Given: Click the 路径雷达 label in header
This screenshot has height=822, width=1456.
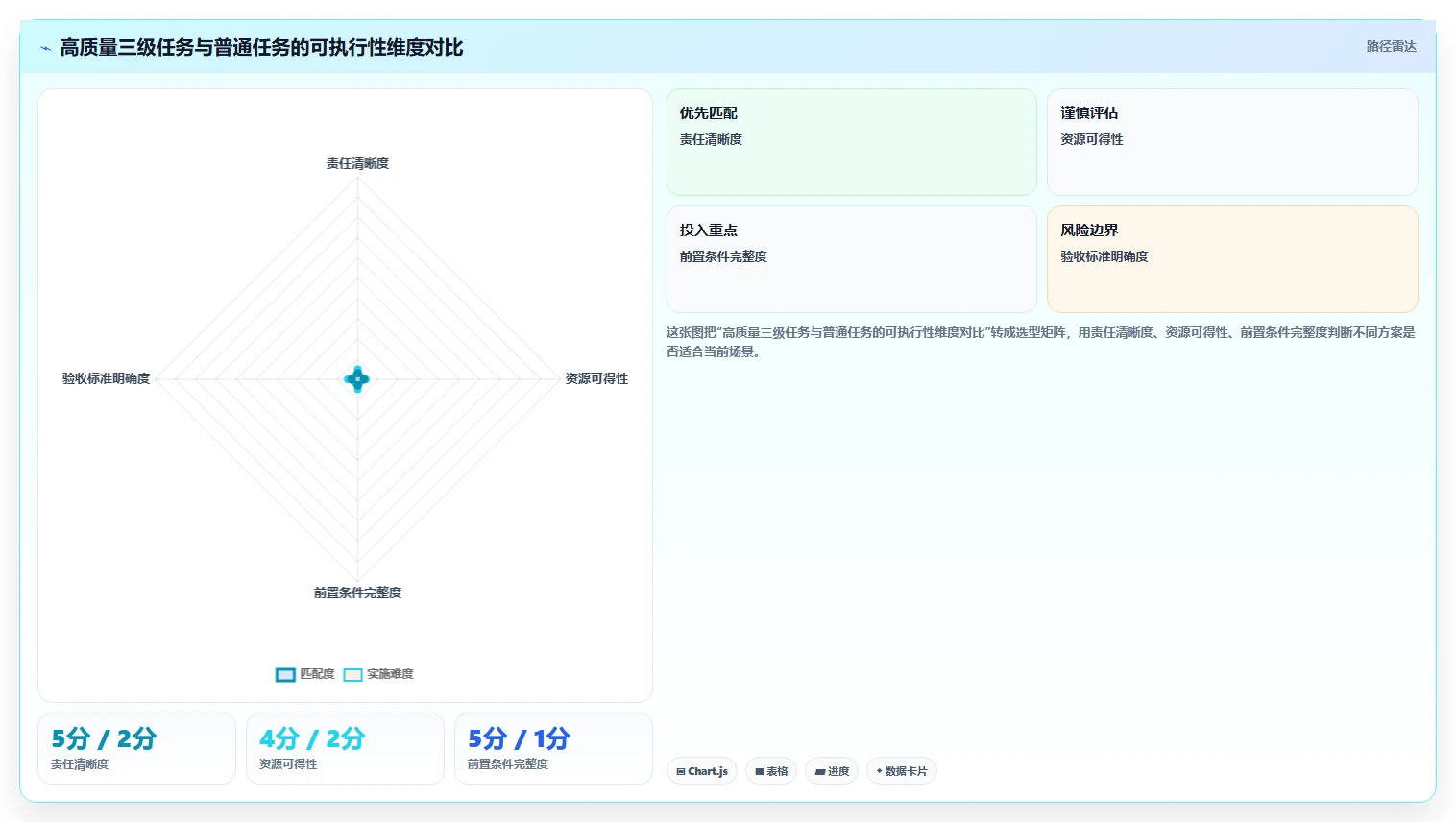Looking at the screenshot, I should tap(1392, 46).
